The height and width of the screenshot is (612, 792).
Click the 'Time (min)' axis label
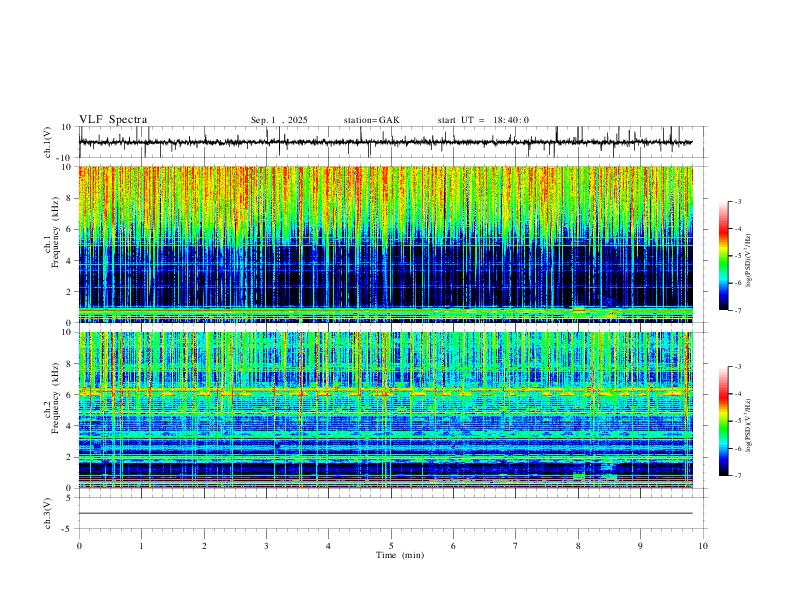click(x=400, y=555)
